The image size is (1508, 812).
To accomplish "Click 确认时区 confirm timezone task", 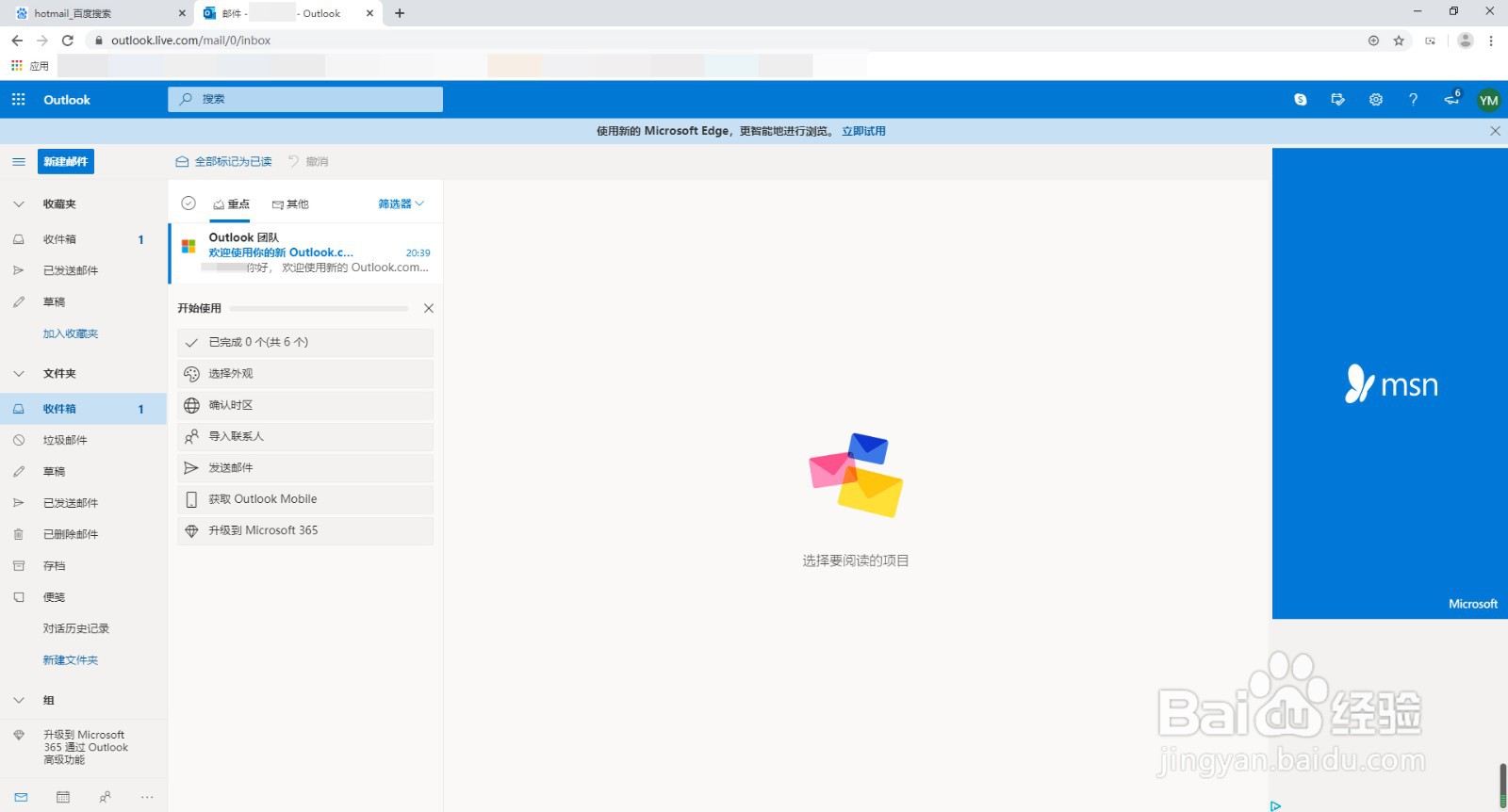I will (x=305, y=405).
